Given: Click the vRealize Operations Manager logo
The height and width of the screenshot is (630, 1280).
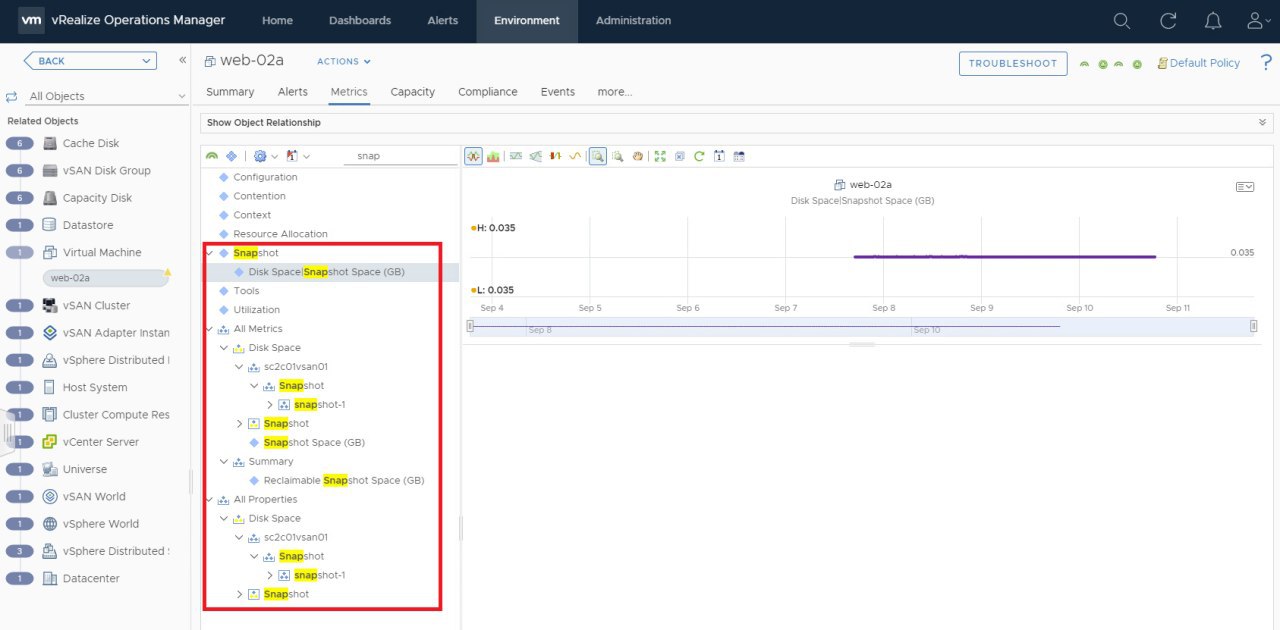Looking at the screenshot, I should click(32, 20).
